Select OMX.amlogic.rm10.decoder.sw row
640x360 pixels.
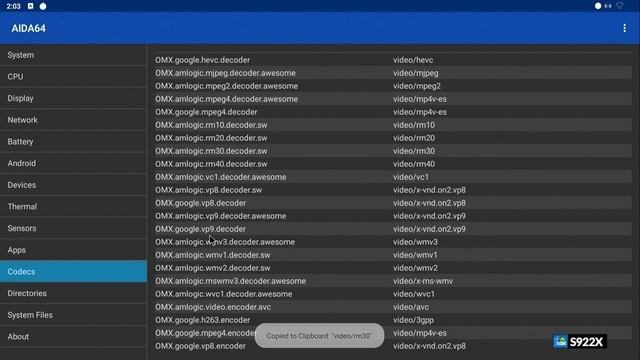tap(393, 125)
